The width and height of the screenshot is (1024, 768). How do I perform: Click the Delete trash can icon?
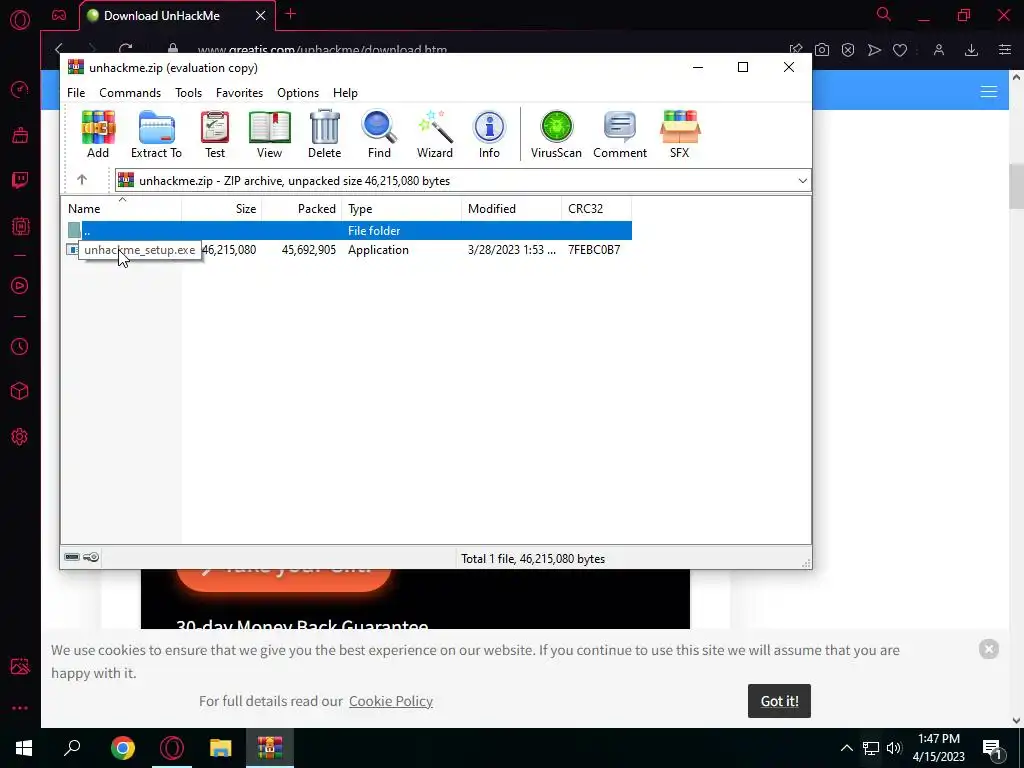pos(325,134)
